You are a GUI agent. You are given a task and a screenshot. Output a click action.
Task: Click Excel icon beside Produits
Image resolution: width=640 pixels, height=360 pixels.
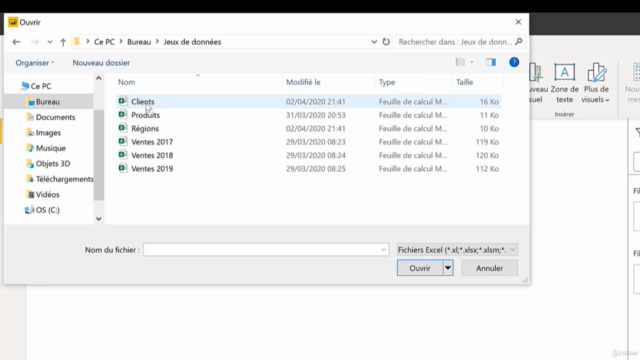point(123,114)
